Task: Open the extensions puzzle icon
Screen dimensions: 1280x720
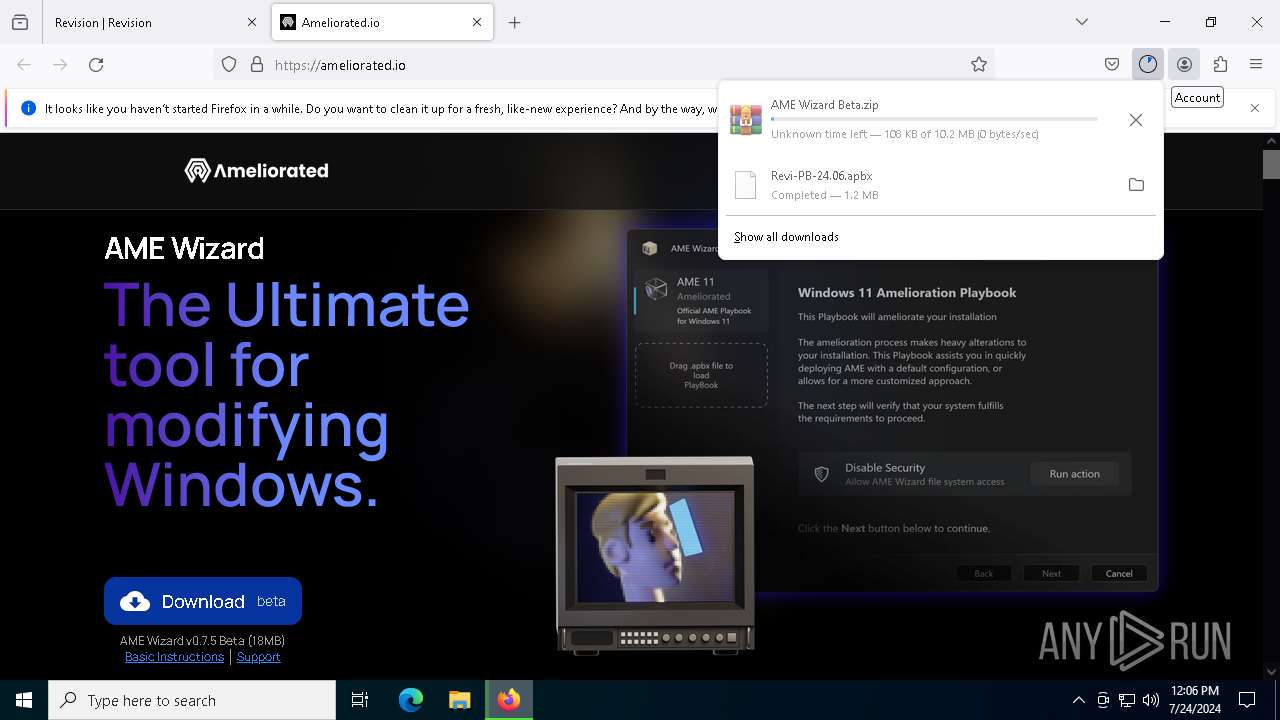Action: (1220, 64)
